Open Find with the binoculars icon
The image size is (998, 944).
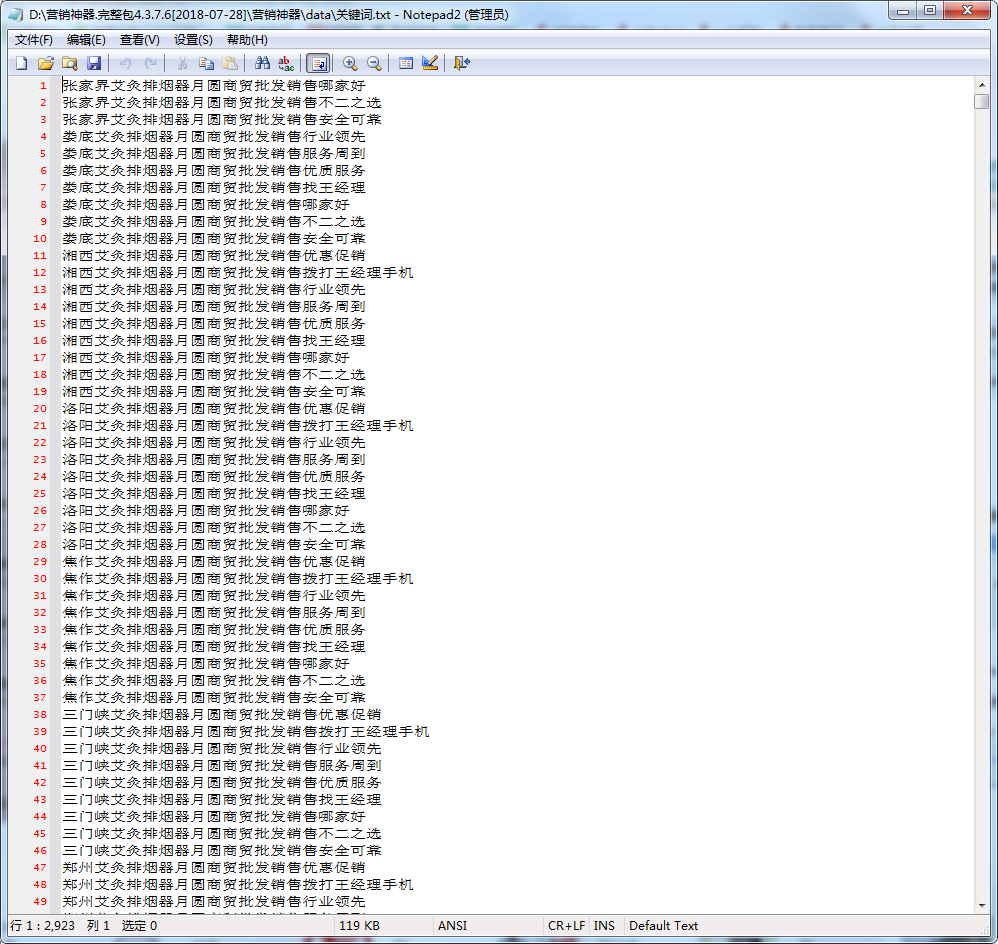[262, 63]
